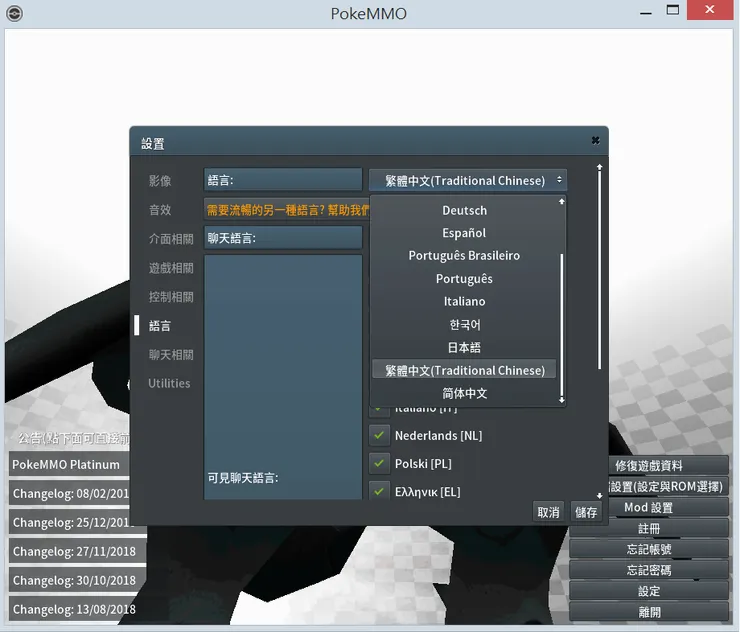Click the dropdown list scrollbar thumb
Screen dimensions: 740x632
[x=562, y=325]
